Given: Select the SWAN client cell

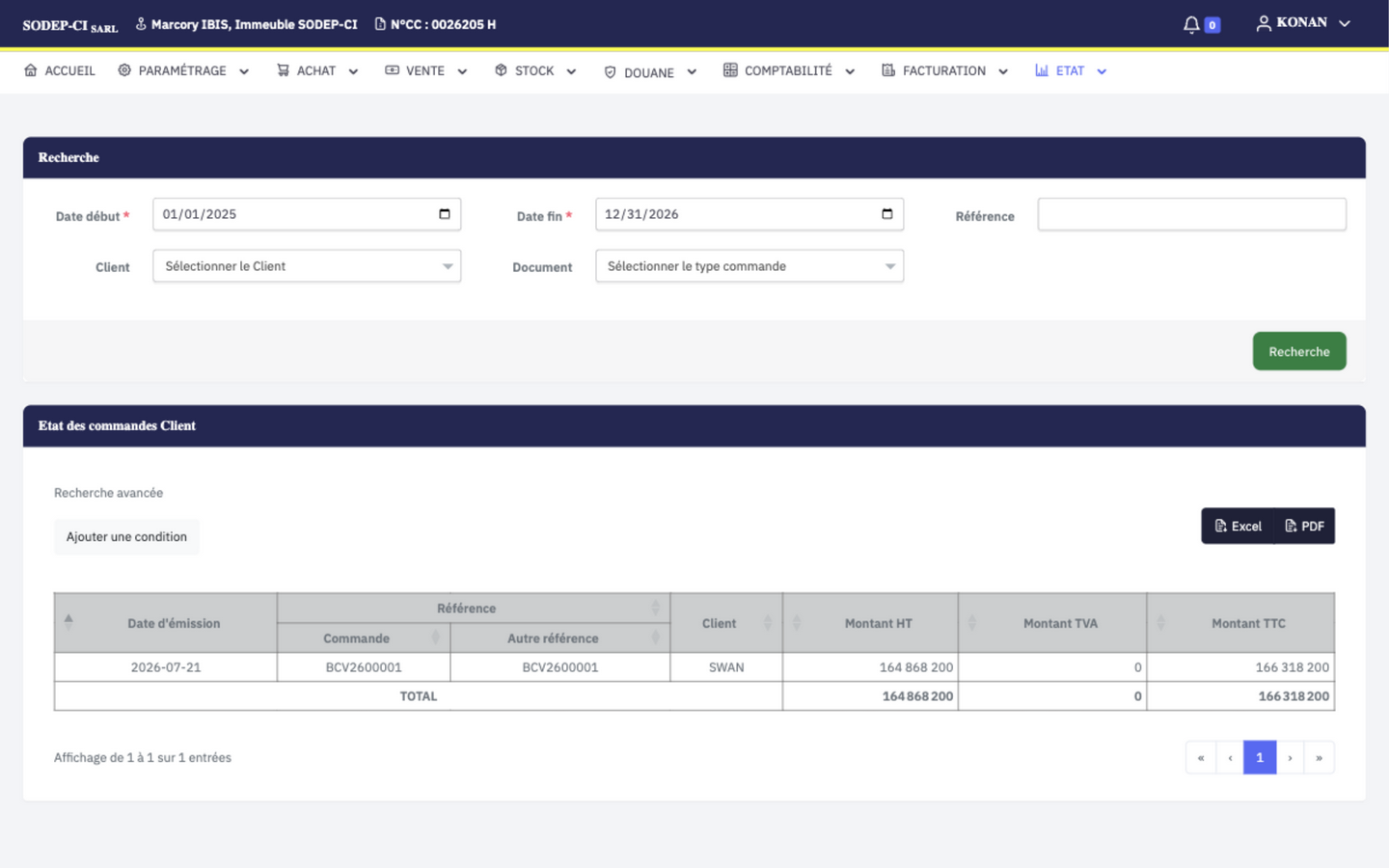Looking at the screenshot, I should (x=726, y=667).
